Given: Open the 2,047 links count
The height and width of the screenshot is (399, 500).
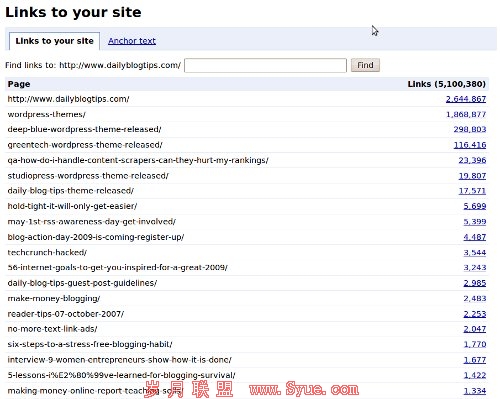Looking at the screenshot, I should point(475,329).
